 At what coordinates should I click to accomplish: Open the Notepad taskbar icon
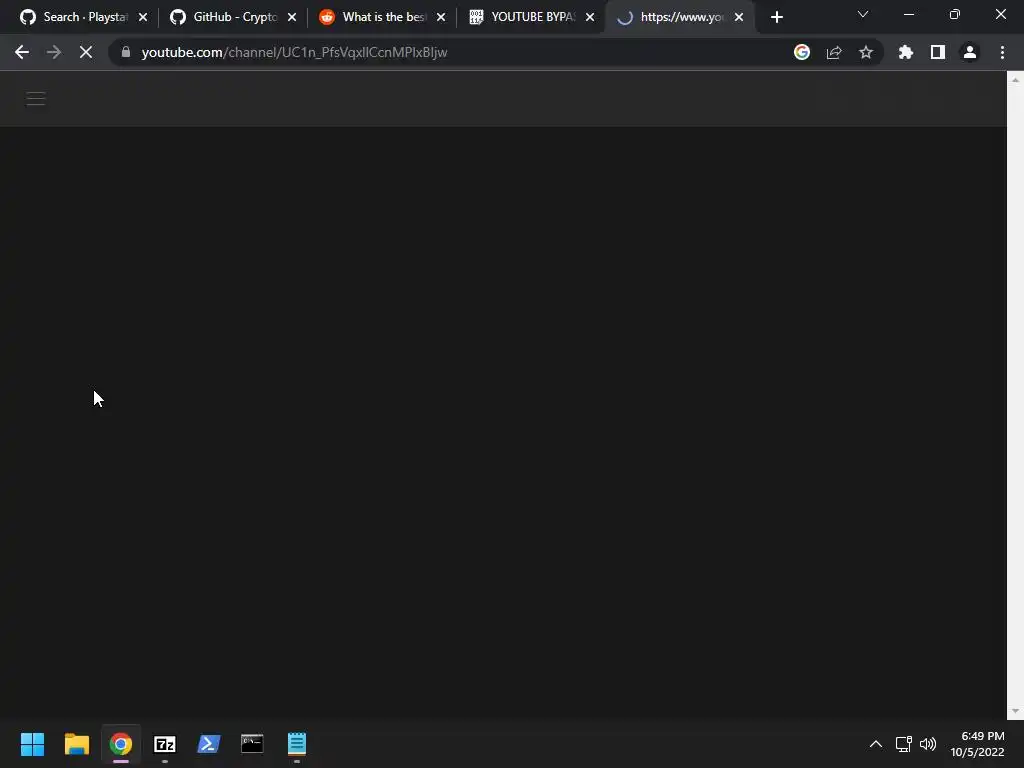296,744
